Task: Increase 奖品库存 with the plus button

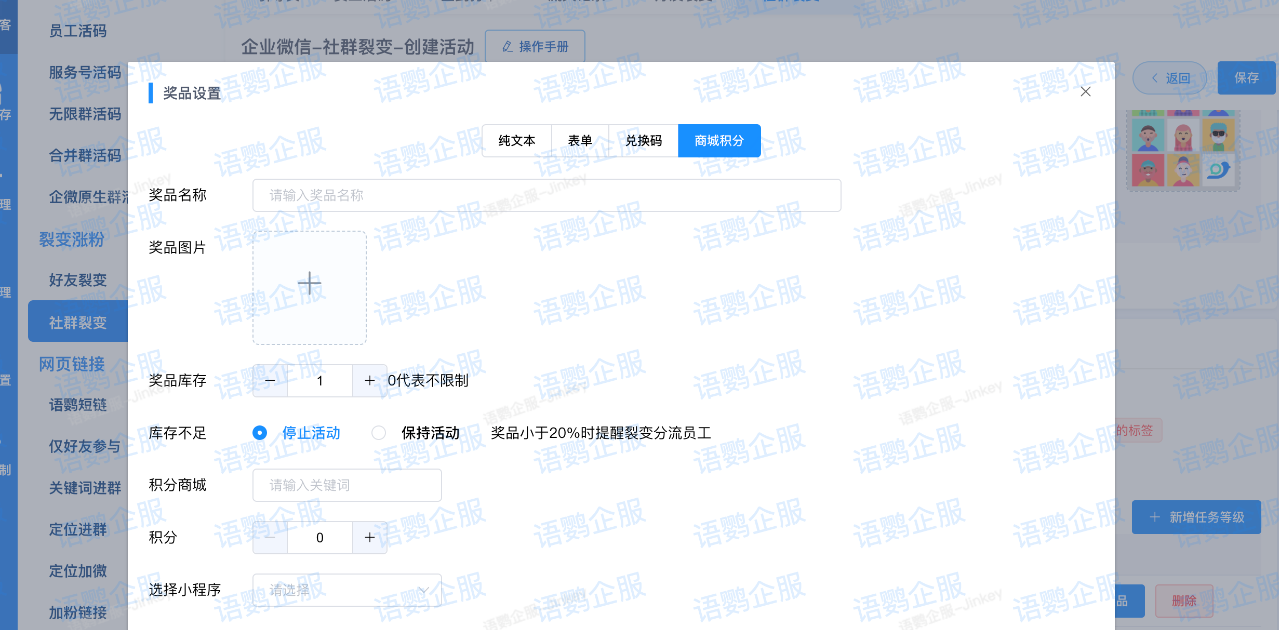Action: (369, 381)
